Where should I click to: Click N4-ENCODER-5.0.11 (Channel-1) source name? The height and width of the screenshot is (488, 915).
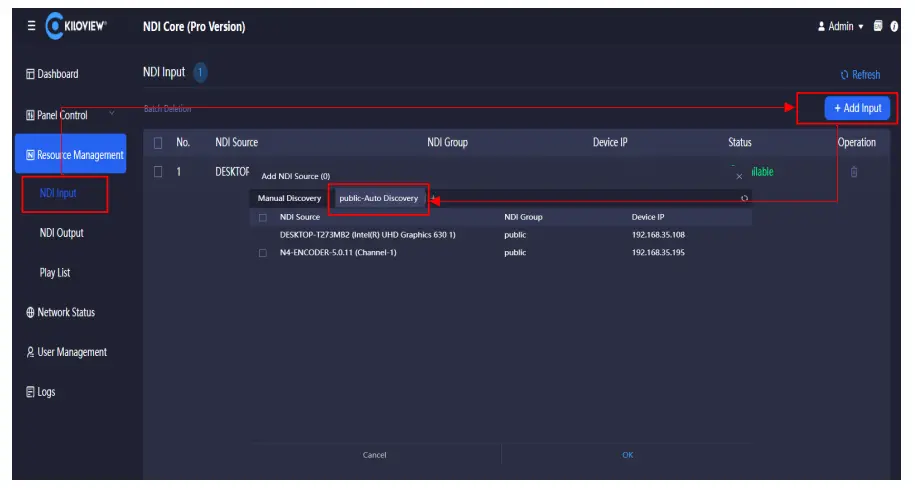pos(338,252)
